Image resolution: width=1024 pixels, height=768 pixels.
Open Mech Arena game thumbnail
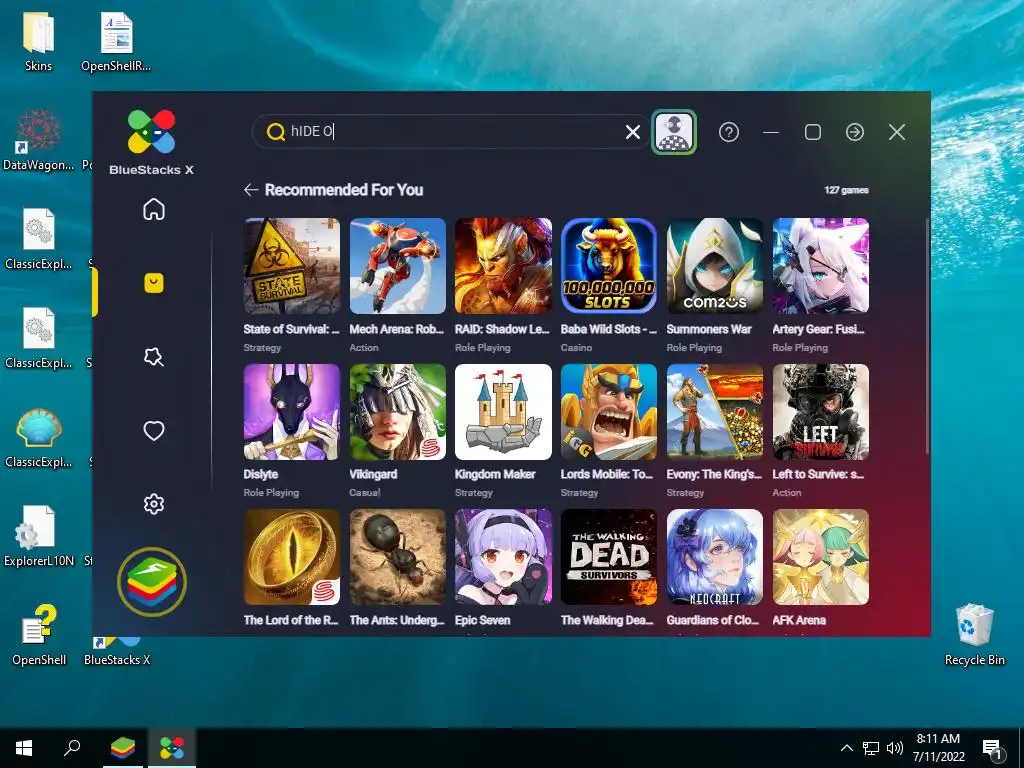tap(398, 266)
